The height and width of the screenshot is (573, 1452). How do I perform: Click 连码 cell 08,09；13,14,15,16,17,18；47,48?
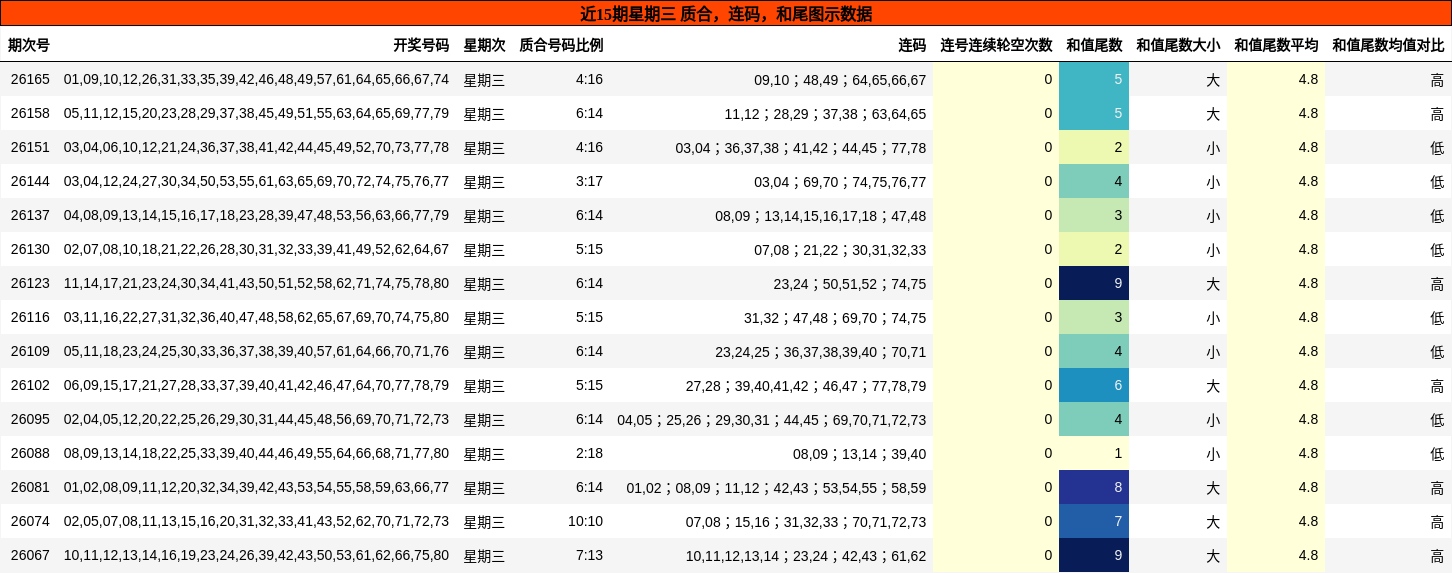tap(820, 215)
